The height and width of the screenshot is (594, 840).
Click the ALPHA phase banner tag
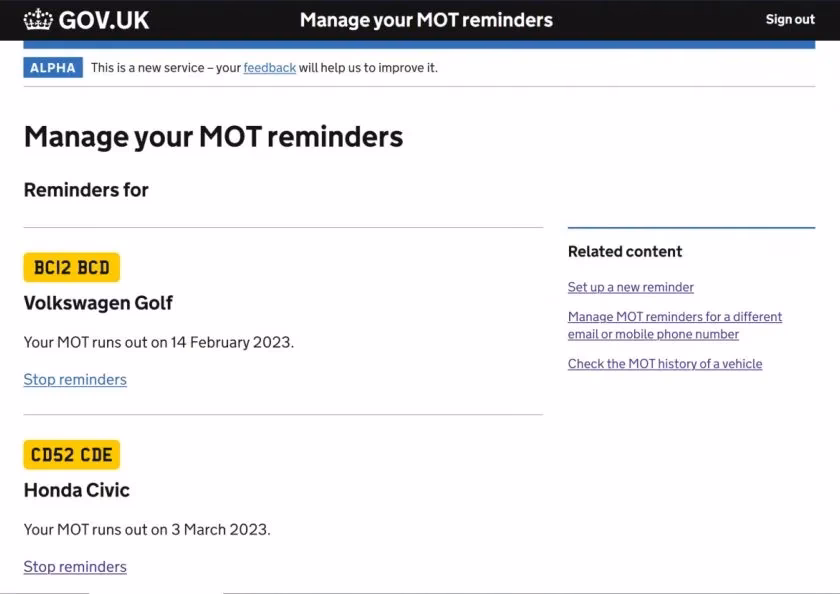pyautogui.click(x=52, y=67)
